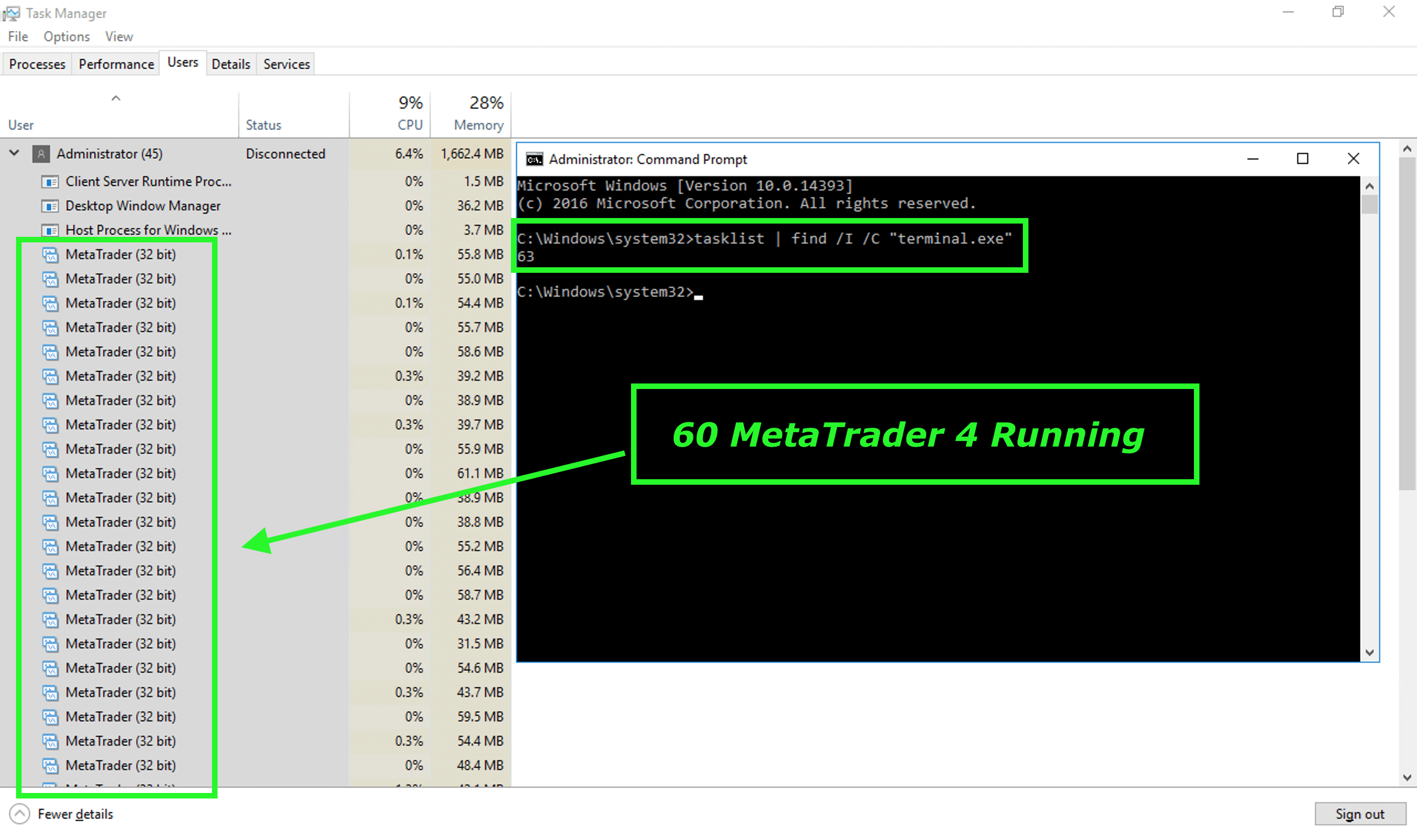Image resolution: width=1417 pixels, height=840 pixels.
Task: Click the sort arrow above the User column
Action: (x=116, y=98)
